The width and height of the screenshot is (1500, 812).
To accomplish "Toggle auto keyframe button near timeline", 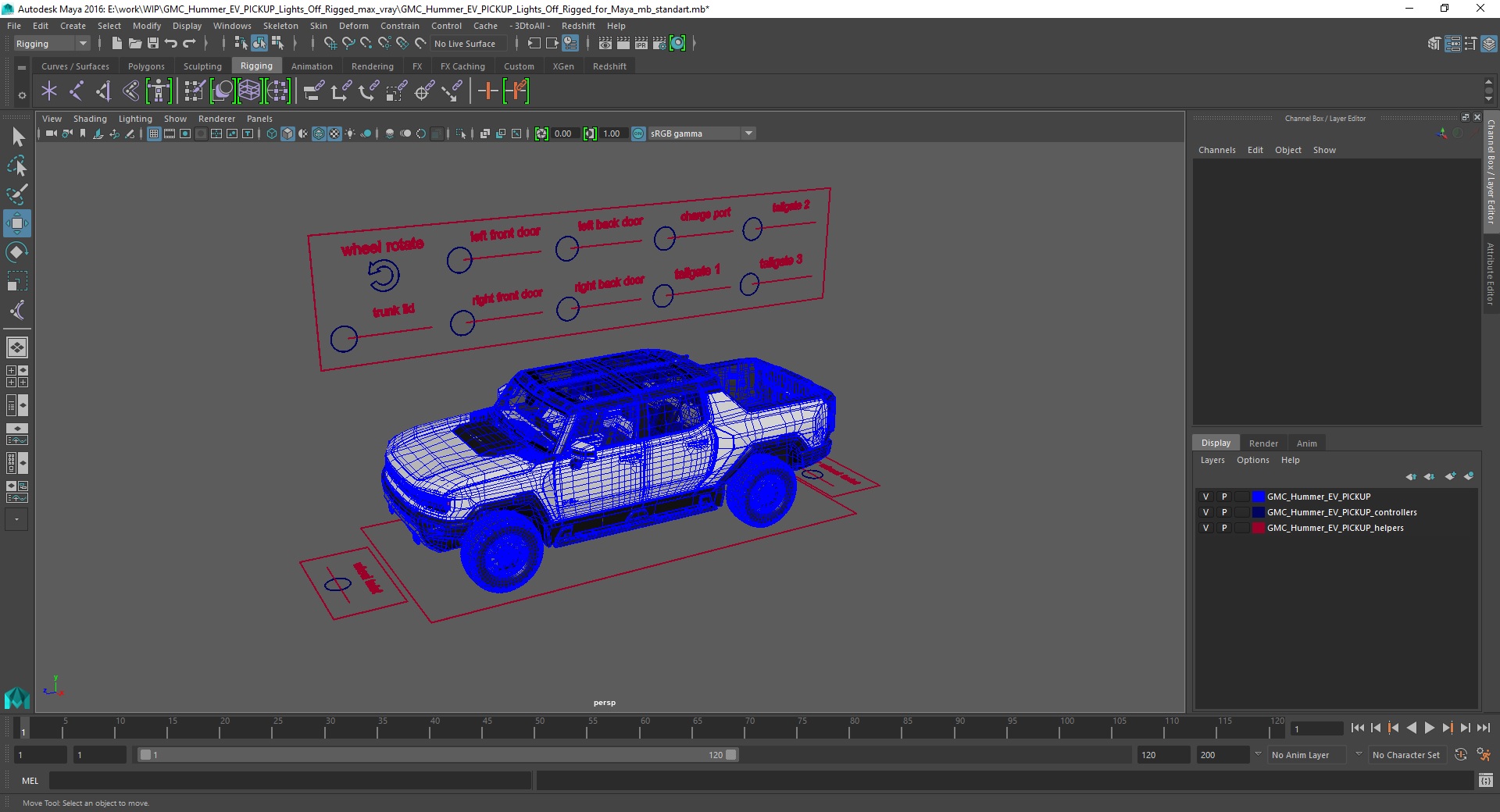I will click(1460, 755).
